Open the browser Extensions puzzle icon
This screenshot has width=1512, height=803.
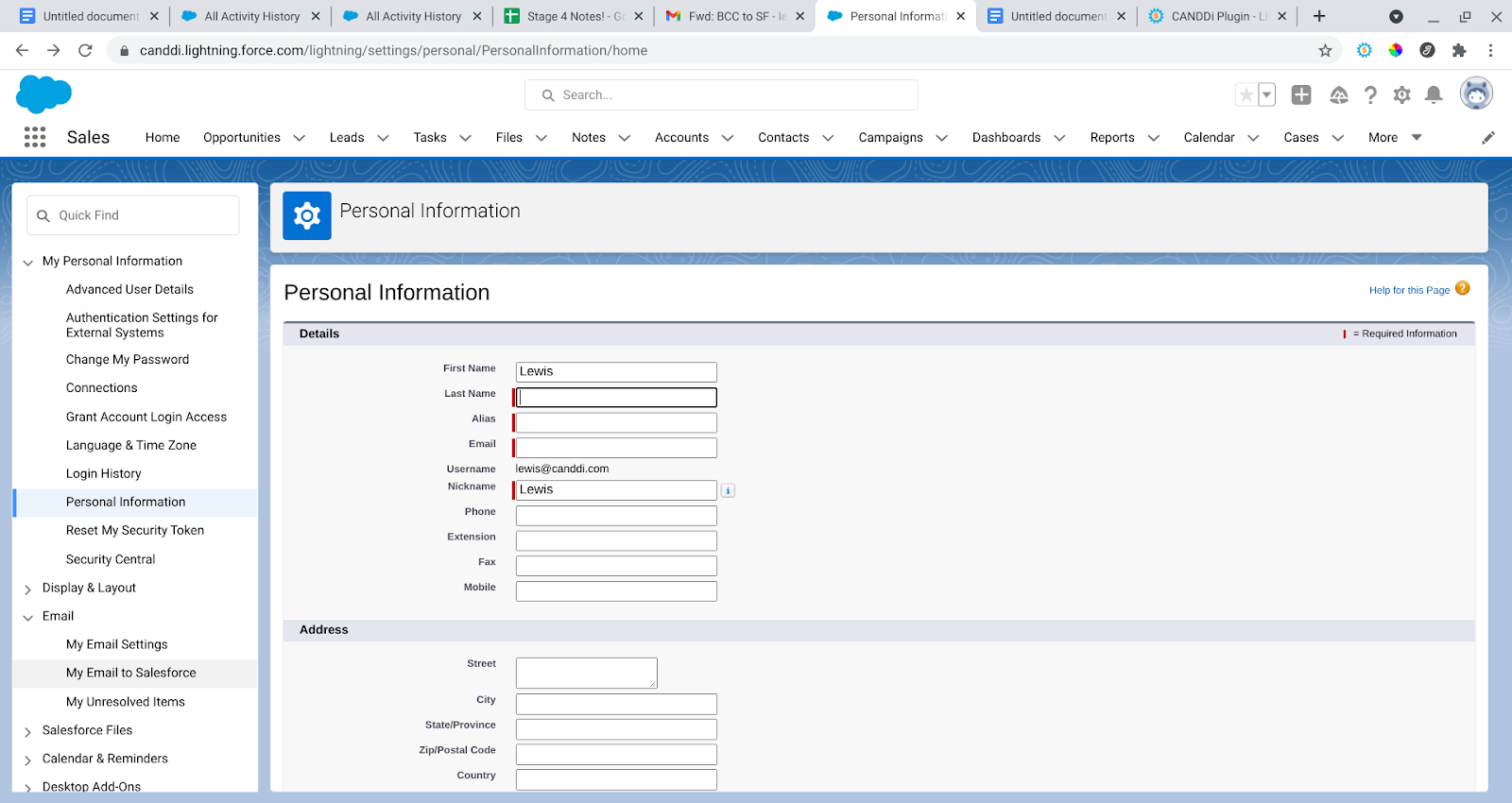[x=1459, y=50]
